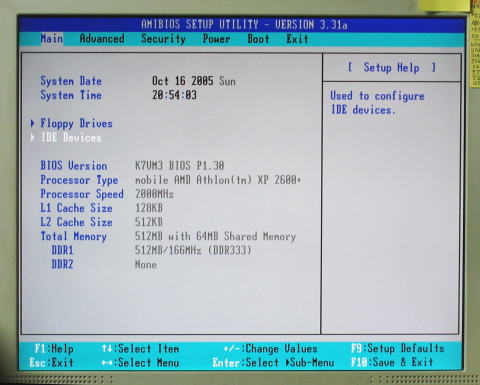Screen dimensions: 480x385
Task: Click the System Time value 20:54:03
Action: [174, 95]
